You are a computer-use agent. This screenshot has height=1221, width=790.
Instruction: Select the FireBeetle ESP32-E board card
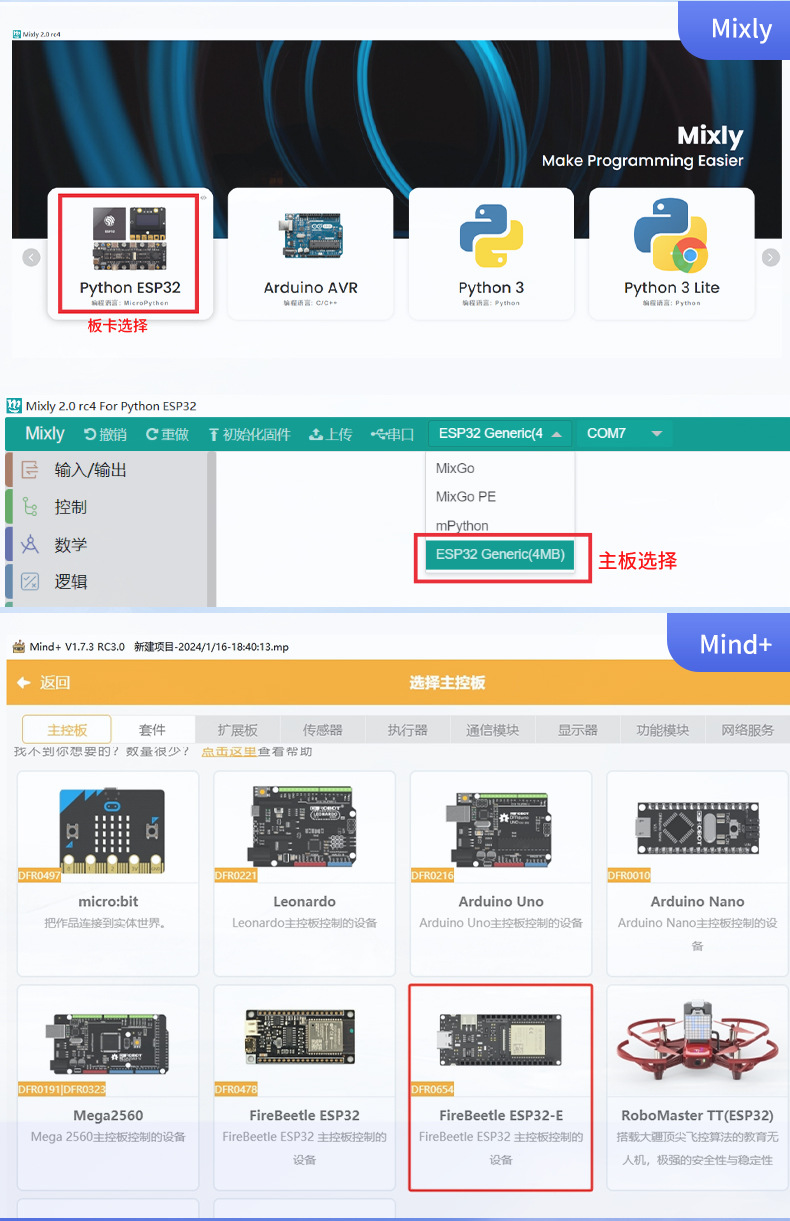click(501, 1087)
